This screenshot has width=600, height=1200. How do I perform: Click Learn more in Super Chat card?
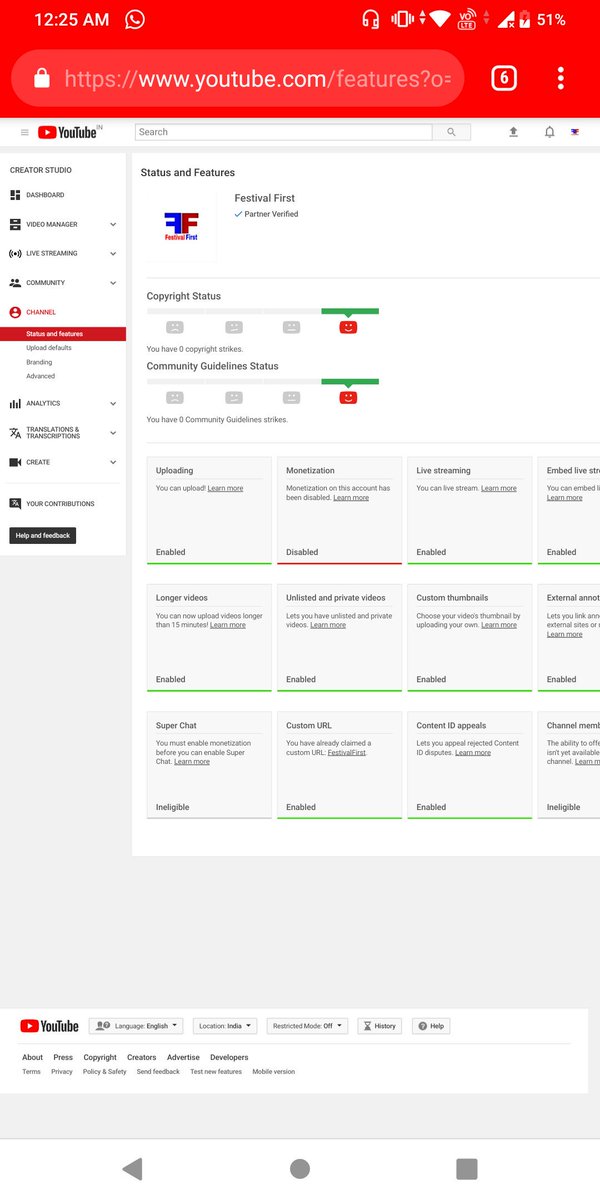point(192,761)
